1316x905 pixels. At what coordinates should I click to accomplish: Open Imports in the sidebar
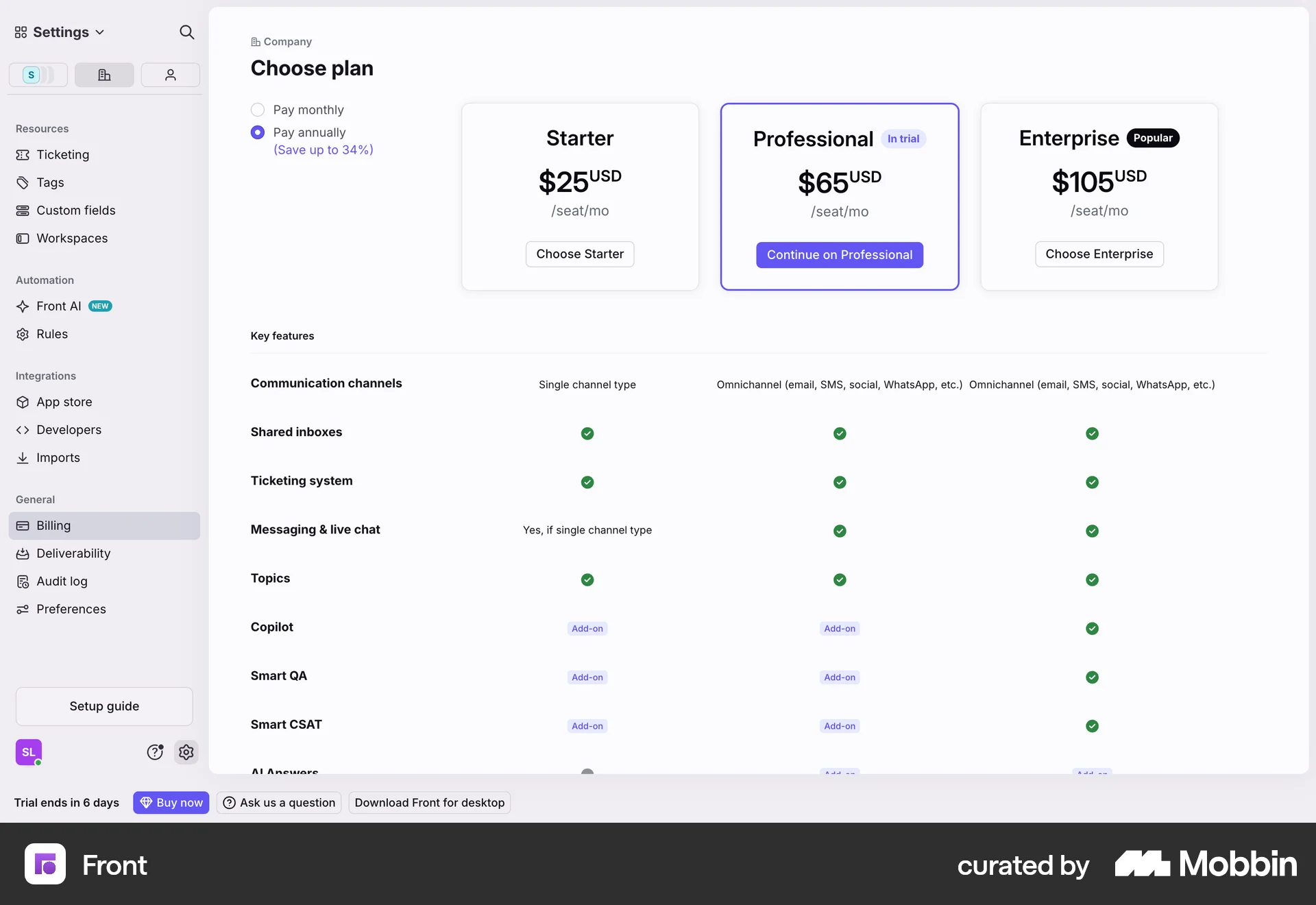point(57,457)
